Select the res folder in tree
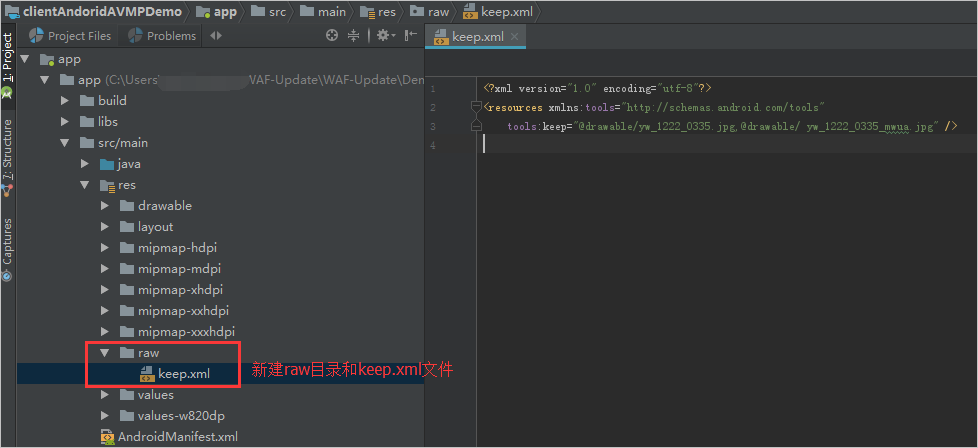The width and height of the screenshot is (978, 448). point(117,185)
